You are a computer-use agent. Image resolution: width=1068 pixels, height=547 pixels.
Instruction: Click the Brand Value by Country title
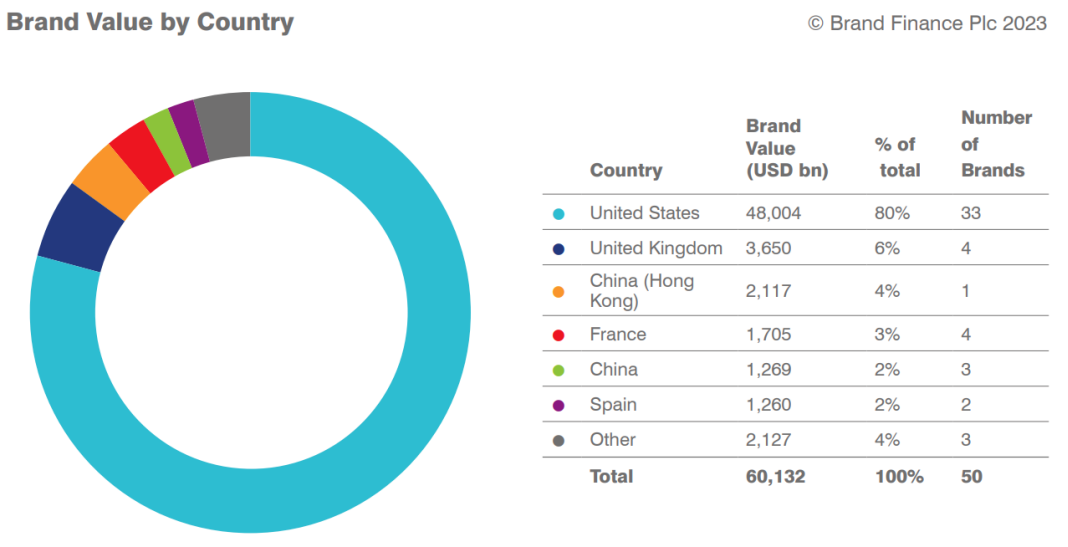150,23
